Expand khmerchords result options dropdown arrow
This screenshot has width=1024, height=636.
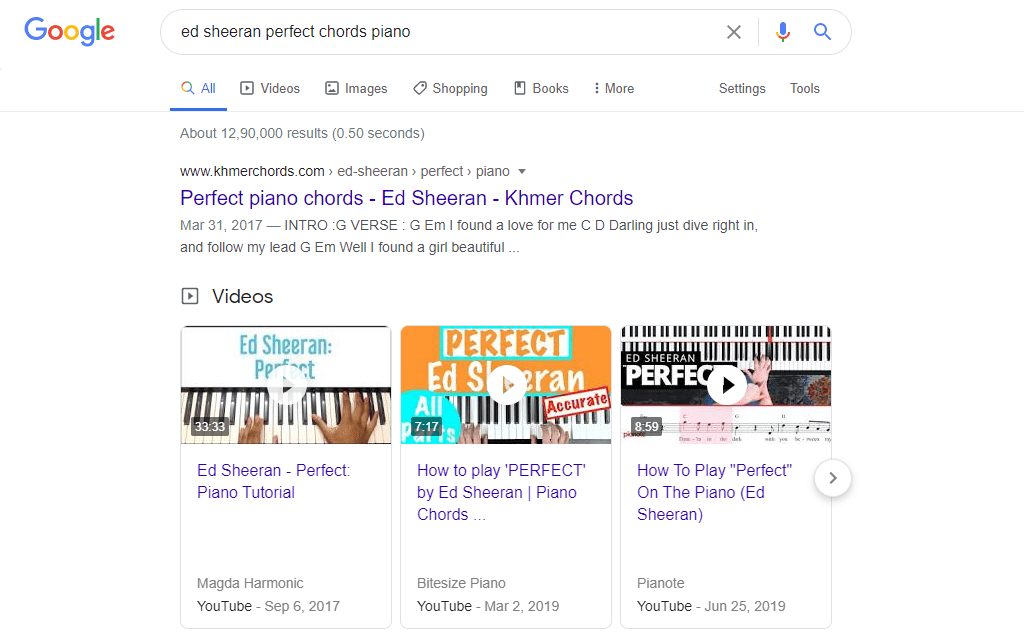(522, 172)
